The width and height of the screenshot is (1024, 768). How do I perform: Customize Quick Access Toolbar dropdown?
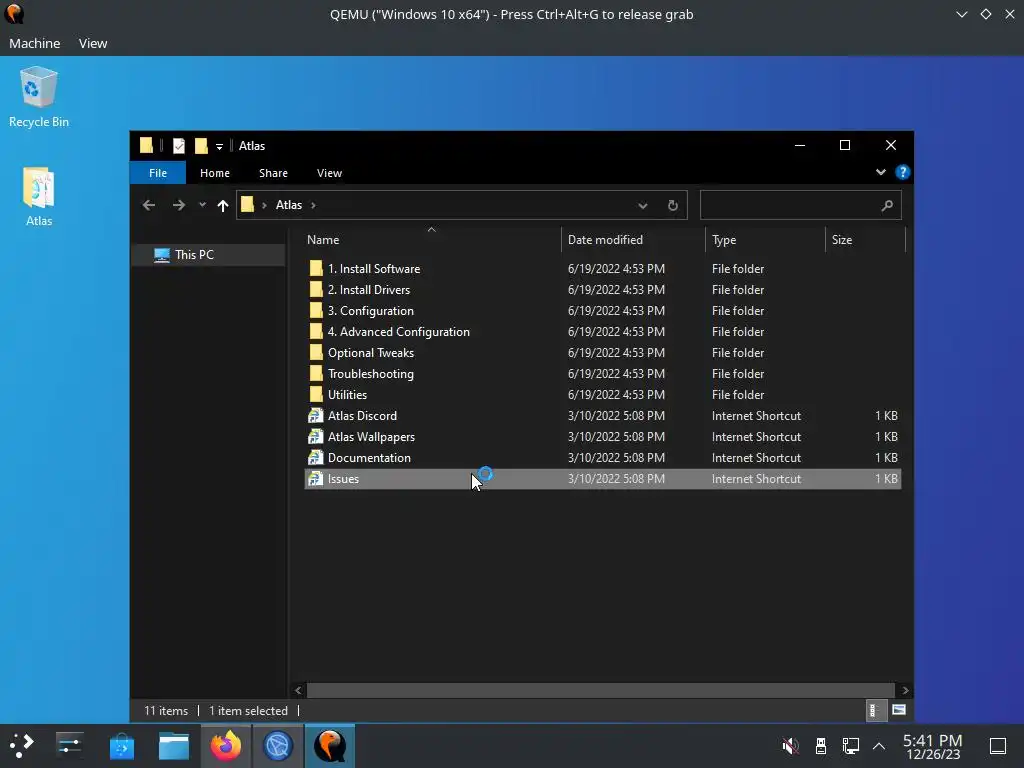pos(219,146)
